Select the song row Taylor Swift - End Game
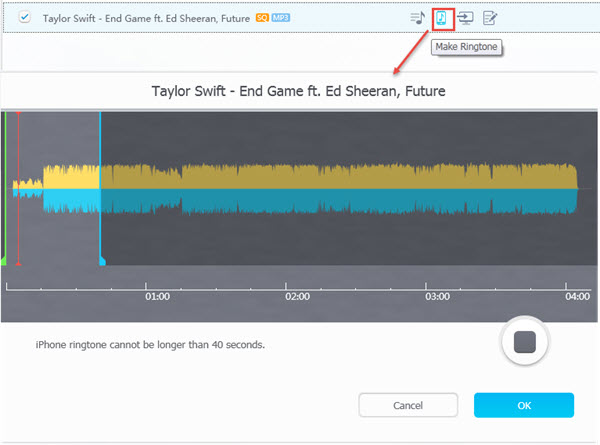 pyautogui.click(x=300, y=18)
